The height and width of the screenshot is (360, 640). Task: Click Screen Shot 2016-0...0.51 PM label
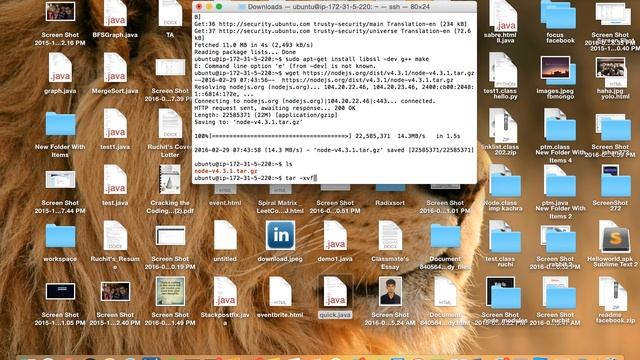(335, 207)
